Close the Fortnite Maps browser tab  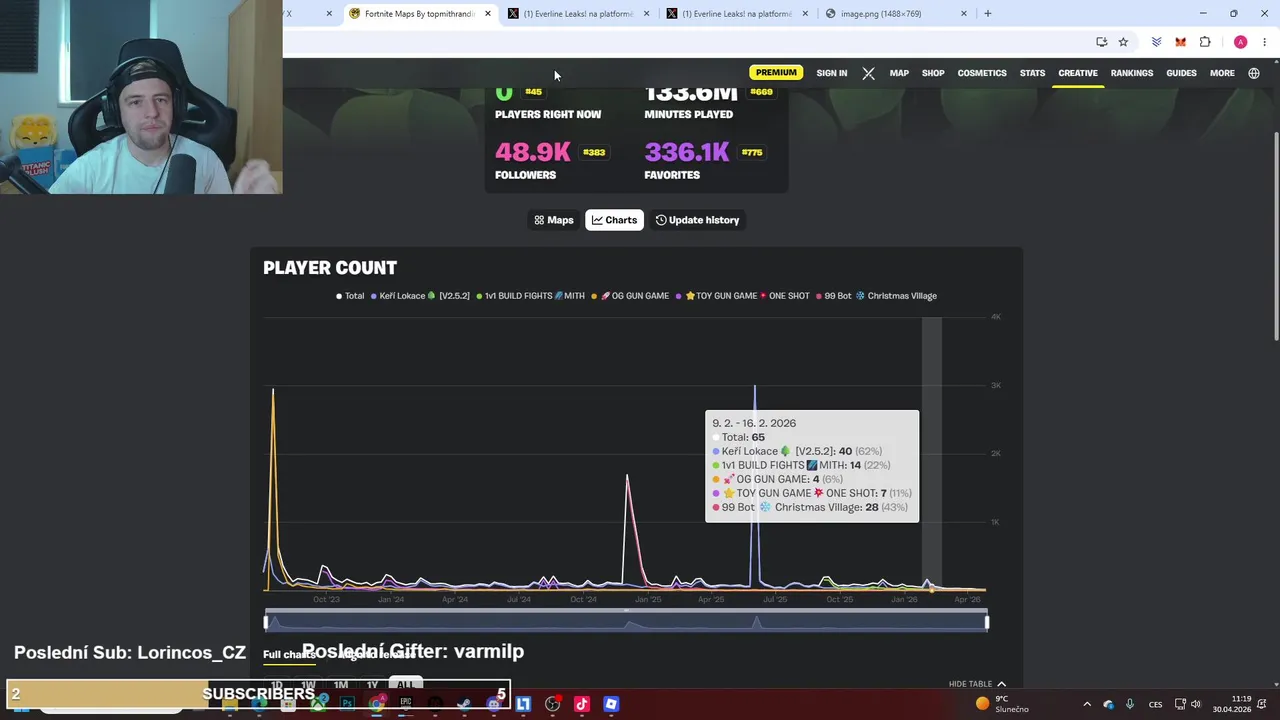click(x=487, y=13)
